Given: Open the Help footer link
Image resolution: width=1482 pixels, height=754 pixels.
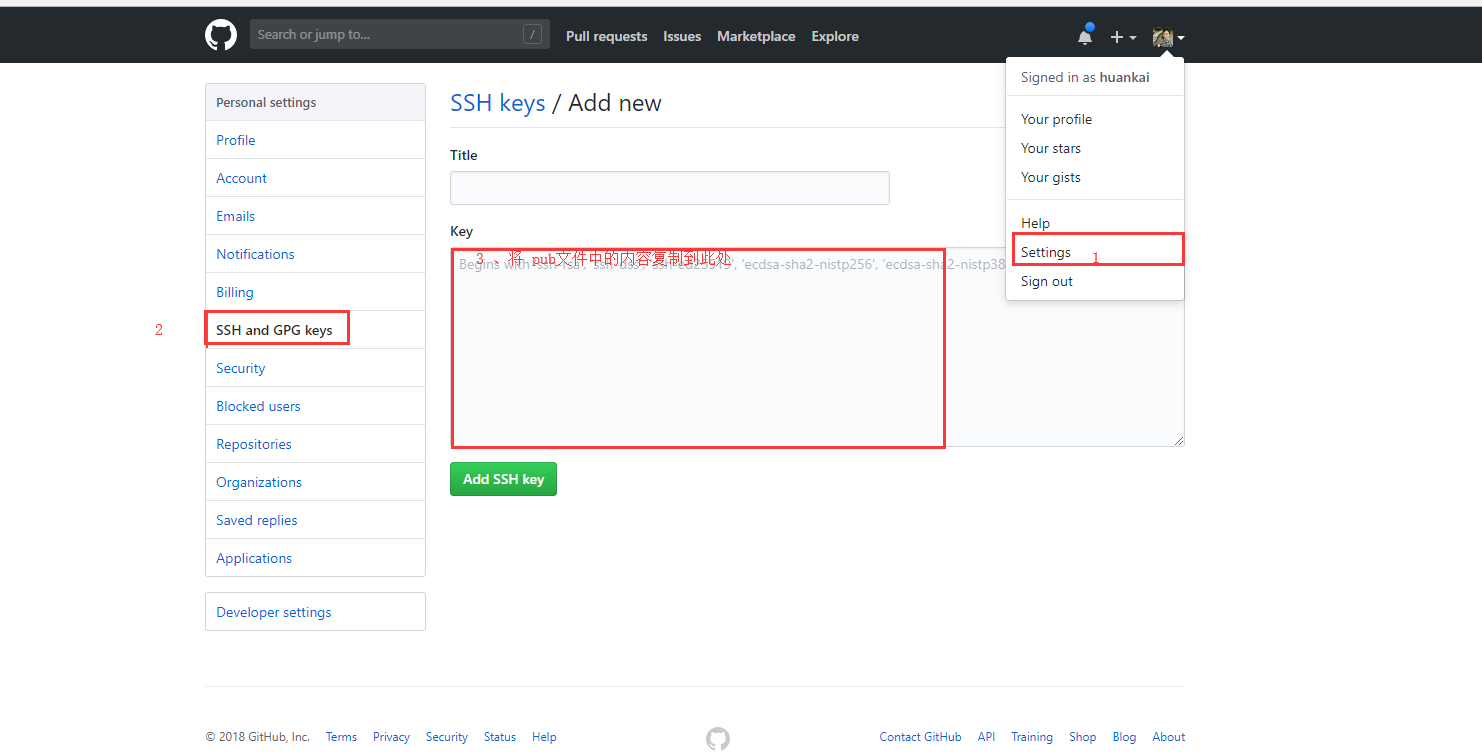Looking at the screenshot, I should pos(544,737).
